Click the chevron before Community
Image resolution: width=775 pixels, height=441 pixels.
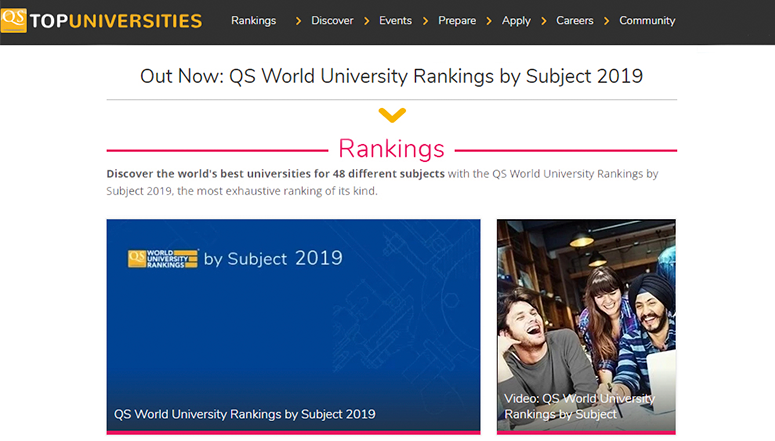pos(606,21)
